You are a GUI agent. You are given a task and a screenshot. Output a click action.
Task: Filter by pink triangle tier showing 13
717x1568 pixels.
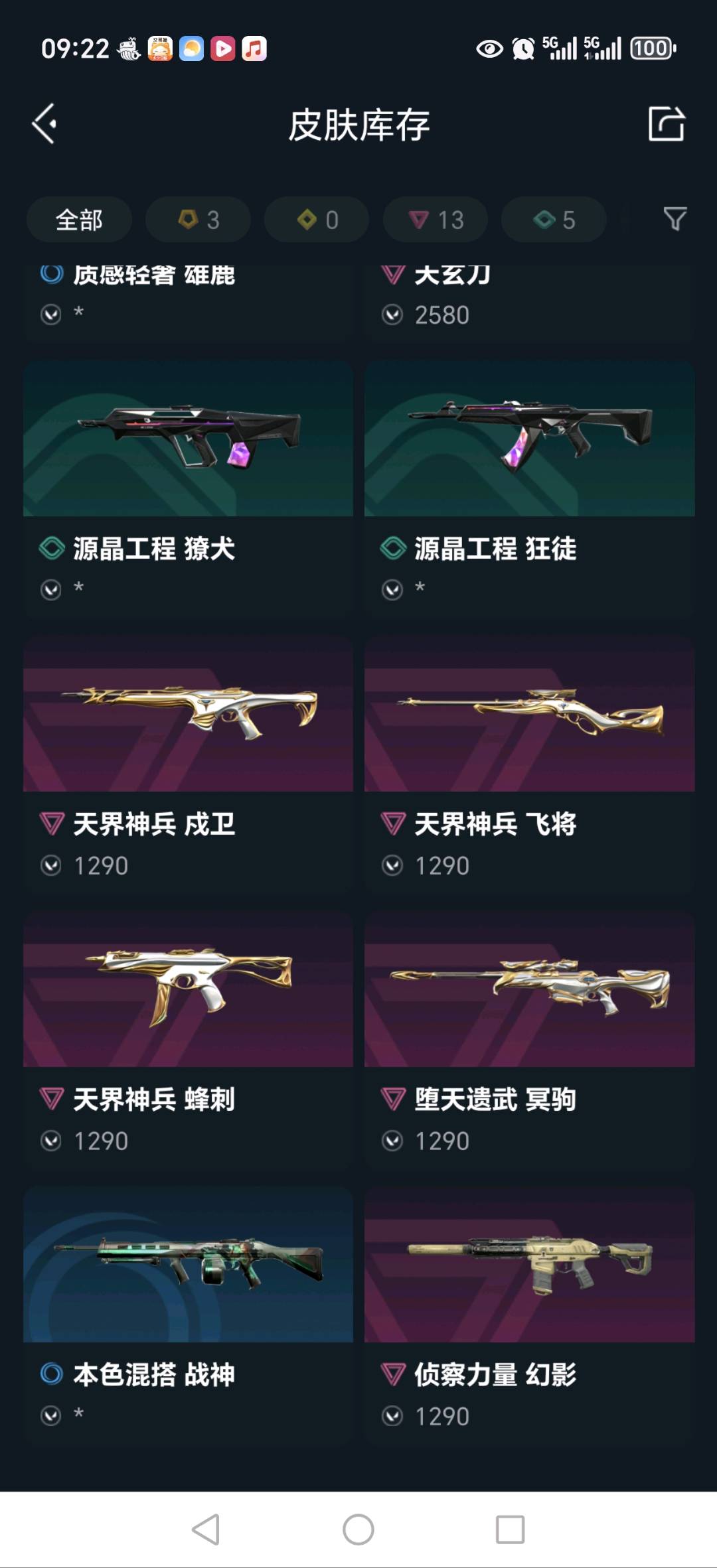[436, 220]
